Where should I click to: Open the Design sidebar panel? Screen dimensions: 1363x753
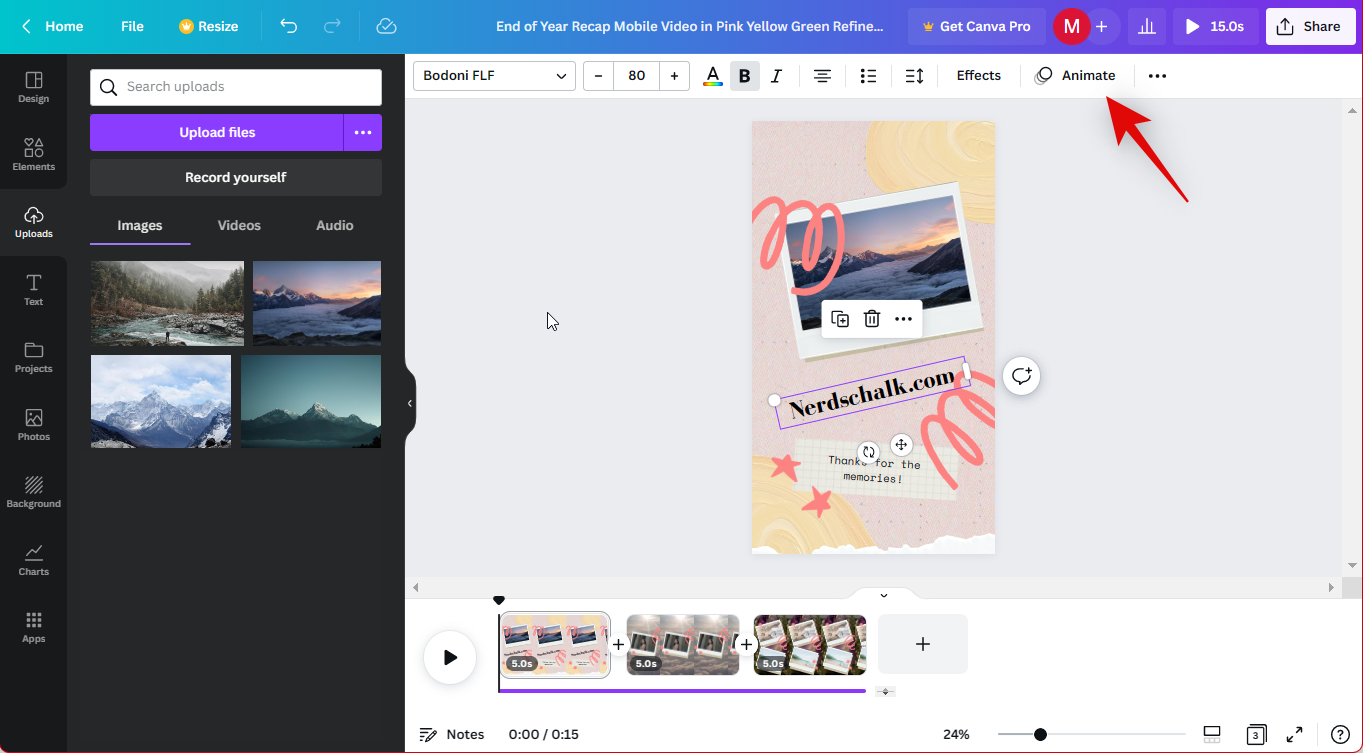[x=33, y=87]
